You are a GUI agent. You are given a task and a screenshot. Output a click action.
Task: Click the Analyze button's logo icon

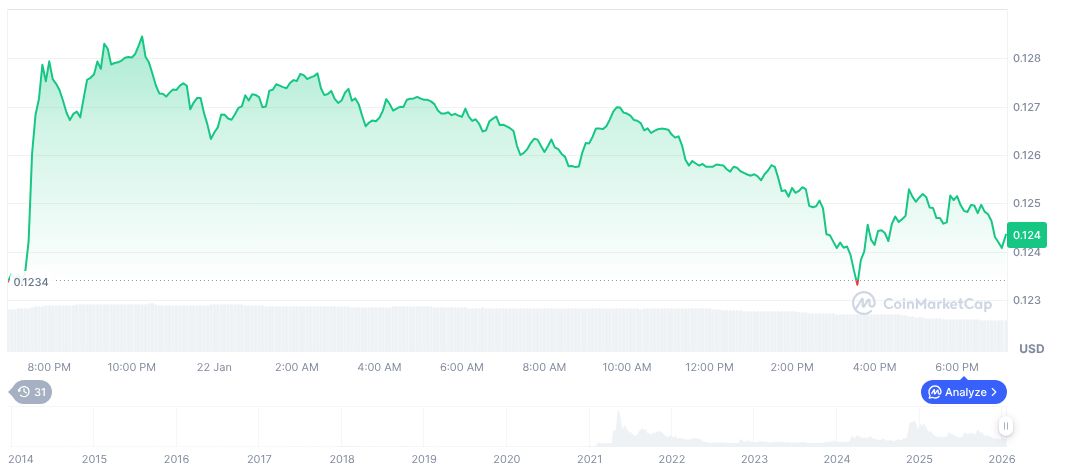tap(935, 392)
